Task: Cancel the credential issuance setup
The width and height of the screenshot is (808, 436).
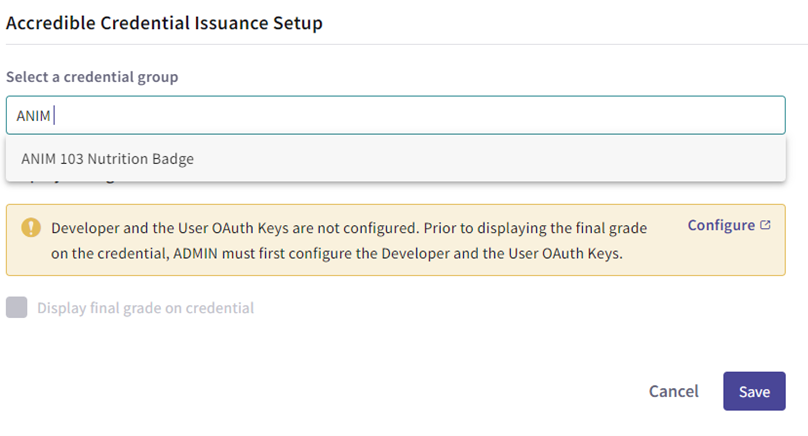Action: tap(674, 391)
